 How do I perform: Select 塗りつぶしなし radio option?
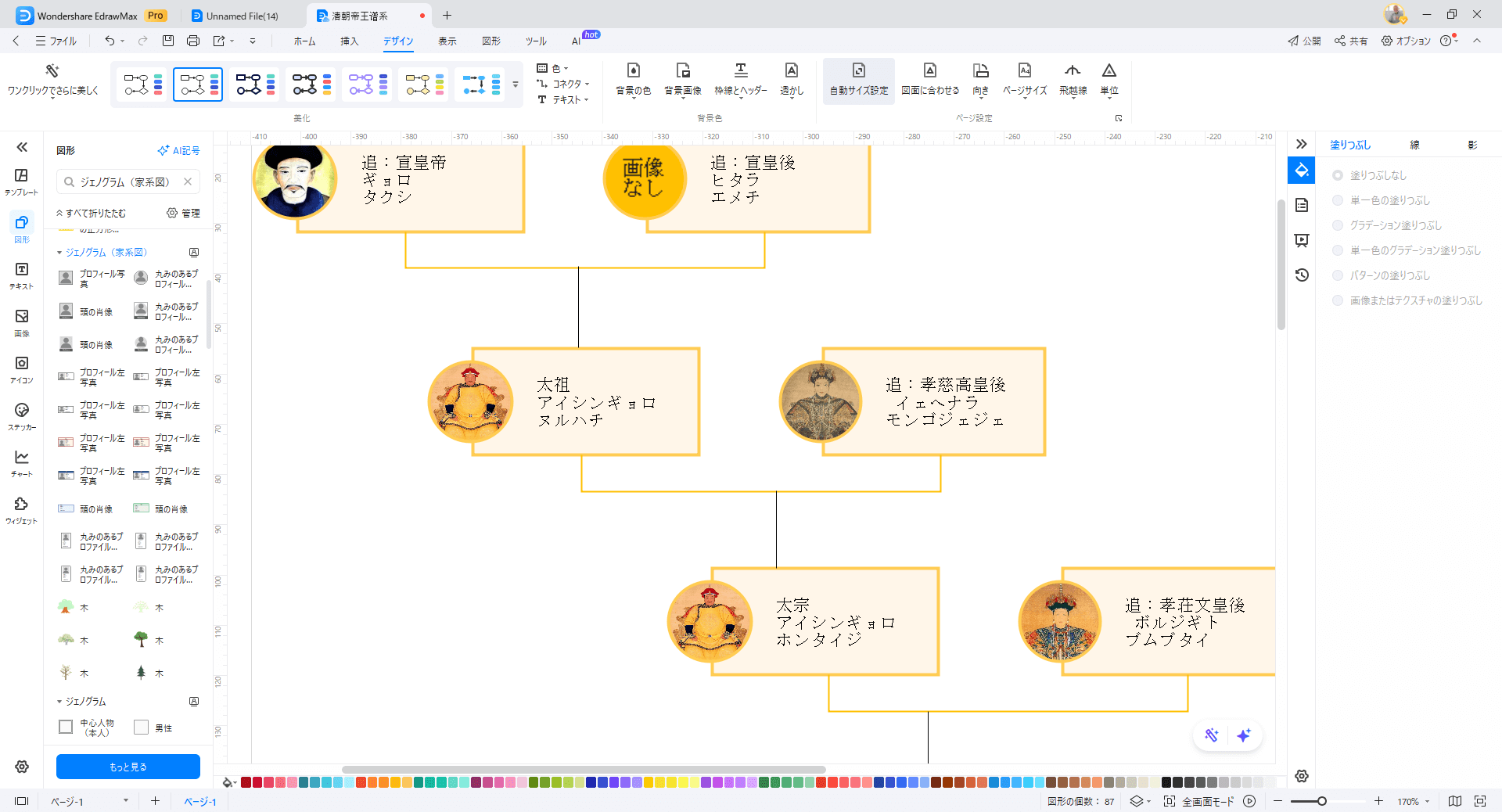[x=1338, y=176]
